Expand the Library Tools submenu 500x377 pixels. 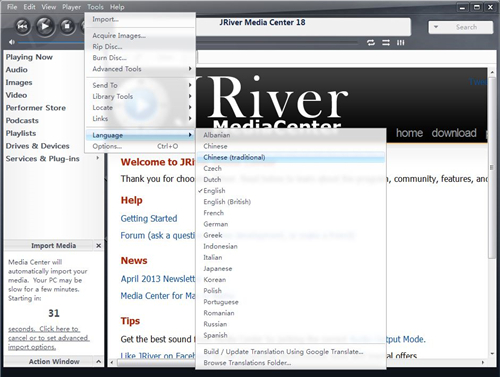coord(140,96)
